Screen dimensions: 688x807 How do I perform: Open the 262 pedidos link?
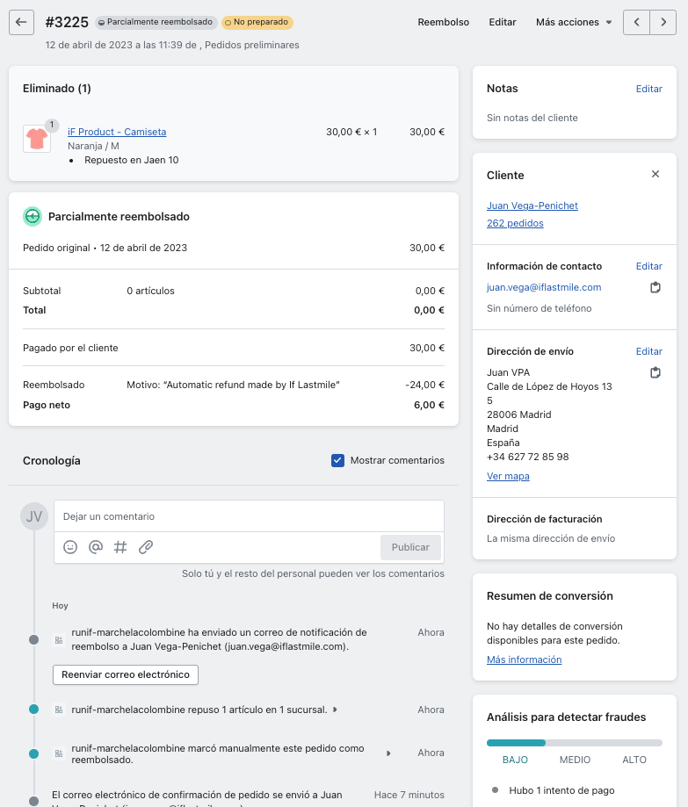tap(515, 223)
